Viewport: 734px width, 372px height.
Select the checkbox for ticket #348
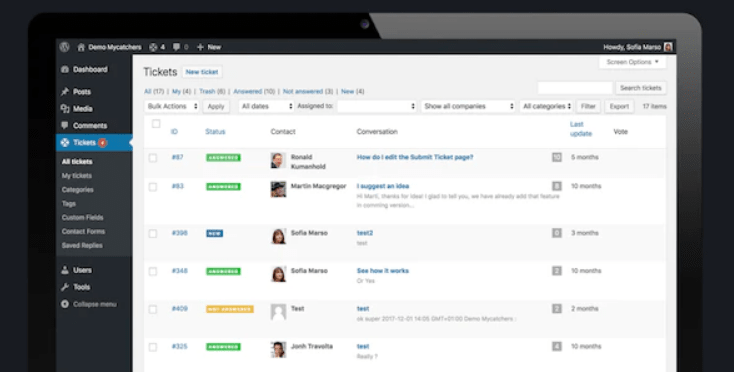(153, 271)
